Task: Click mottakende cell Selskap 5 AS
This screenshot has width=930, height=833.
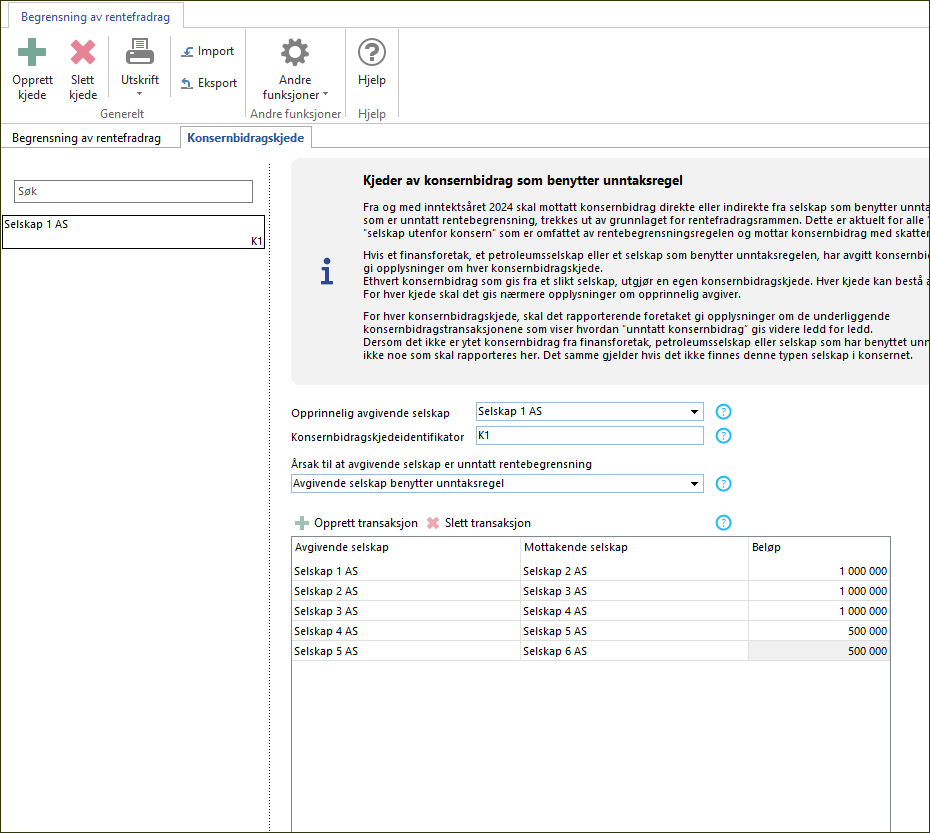Action: (x=634, y=631)
